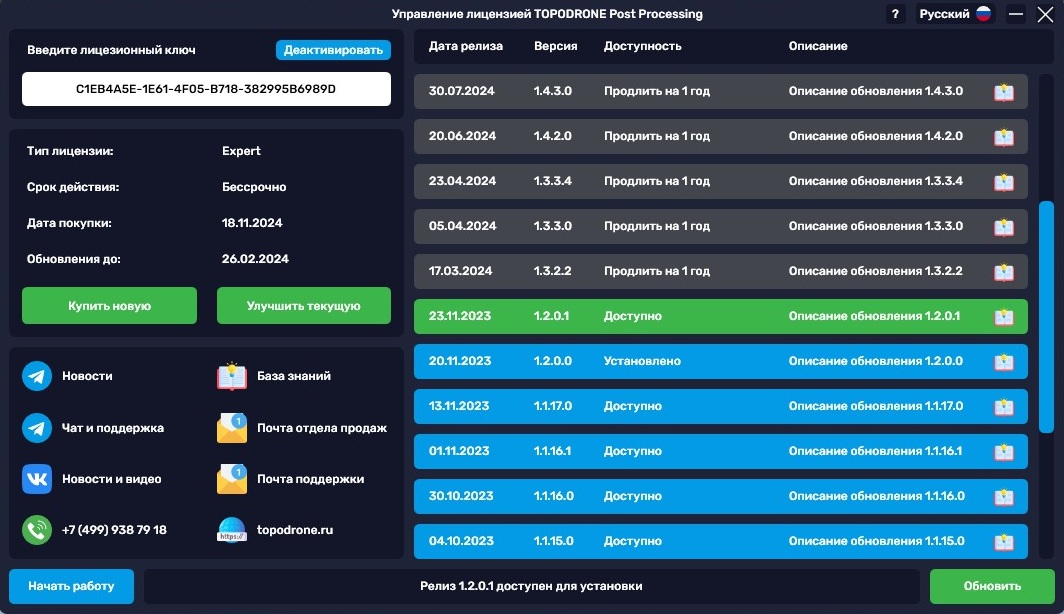Screen dimensions: 1064x614
Task: Open the description icon for update 1.3.2.2
Action: (1004, 271)
